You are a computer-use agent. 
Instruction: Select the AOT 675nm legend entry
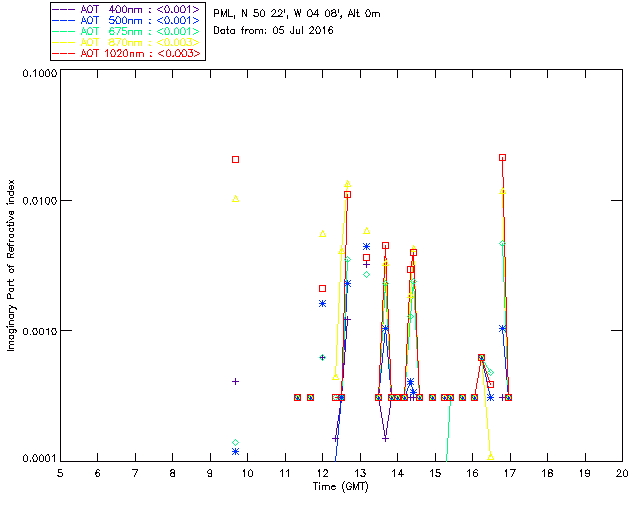point(127,31)
